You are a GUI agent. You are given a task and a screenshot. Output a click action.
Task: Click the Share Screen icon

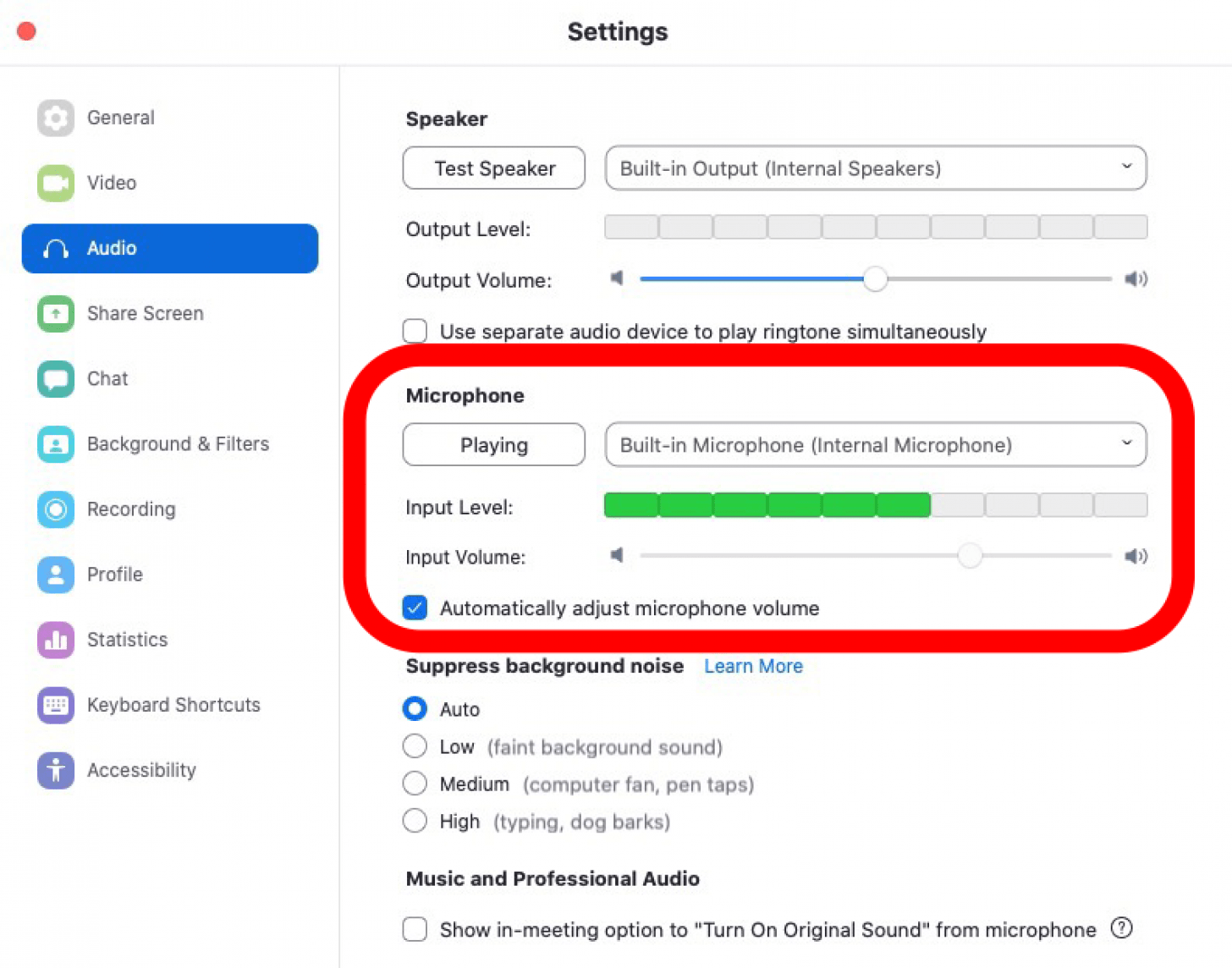point(56,314)
